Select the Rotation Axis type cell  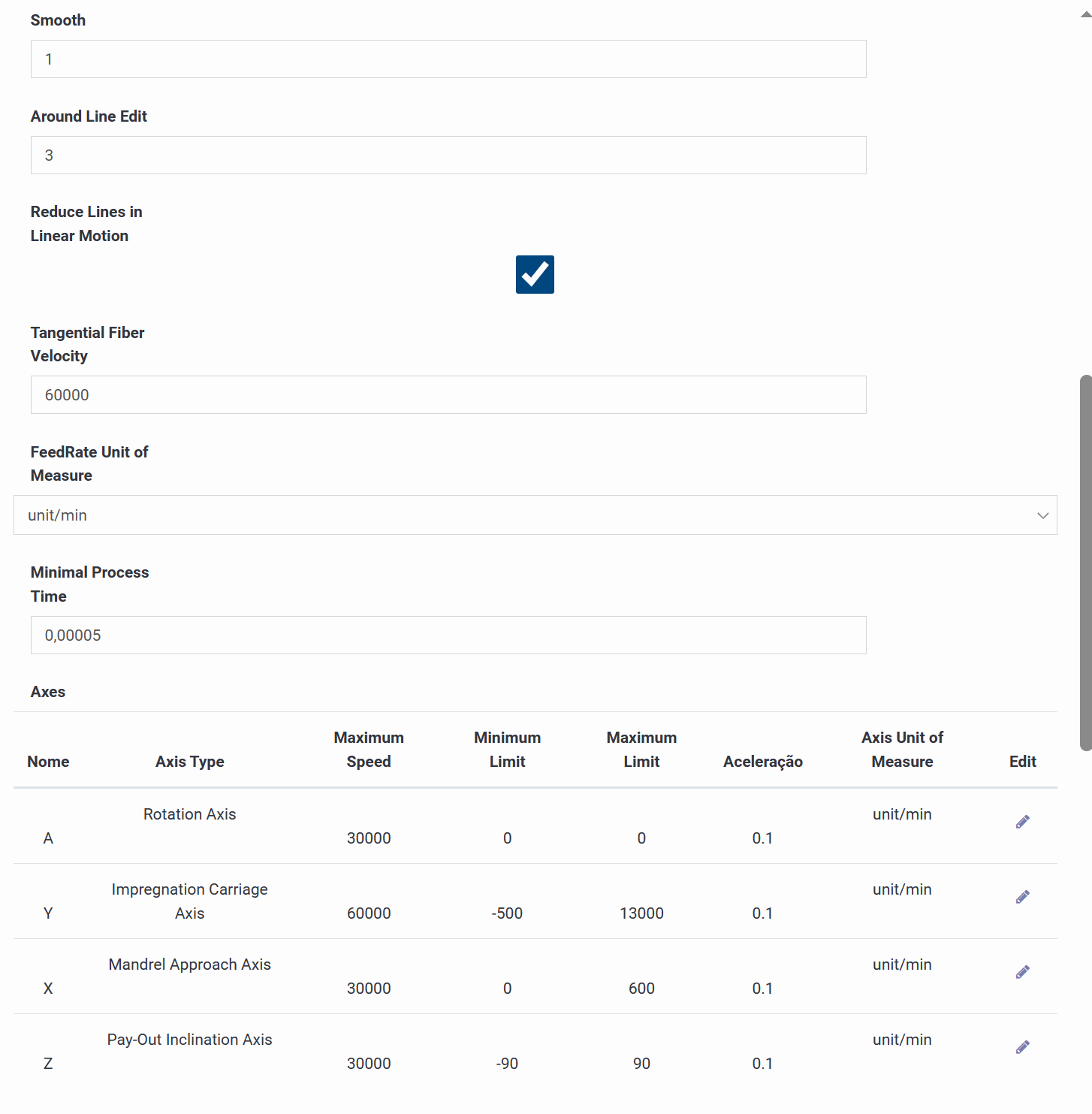(x=190, y=814)
